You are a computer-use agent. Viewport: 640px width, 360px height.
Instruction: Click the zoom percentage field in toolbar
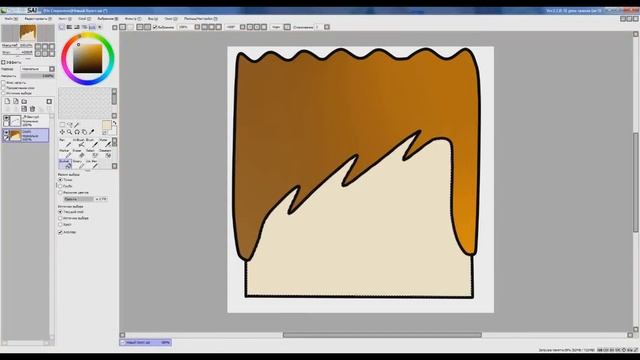[x=184, y=27]
